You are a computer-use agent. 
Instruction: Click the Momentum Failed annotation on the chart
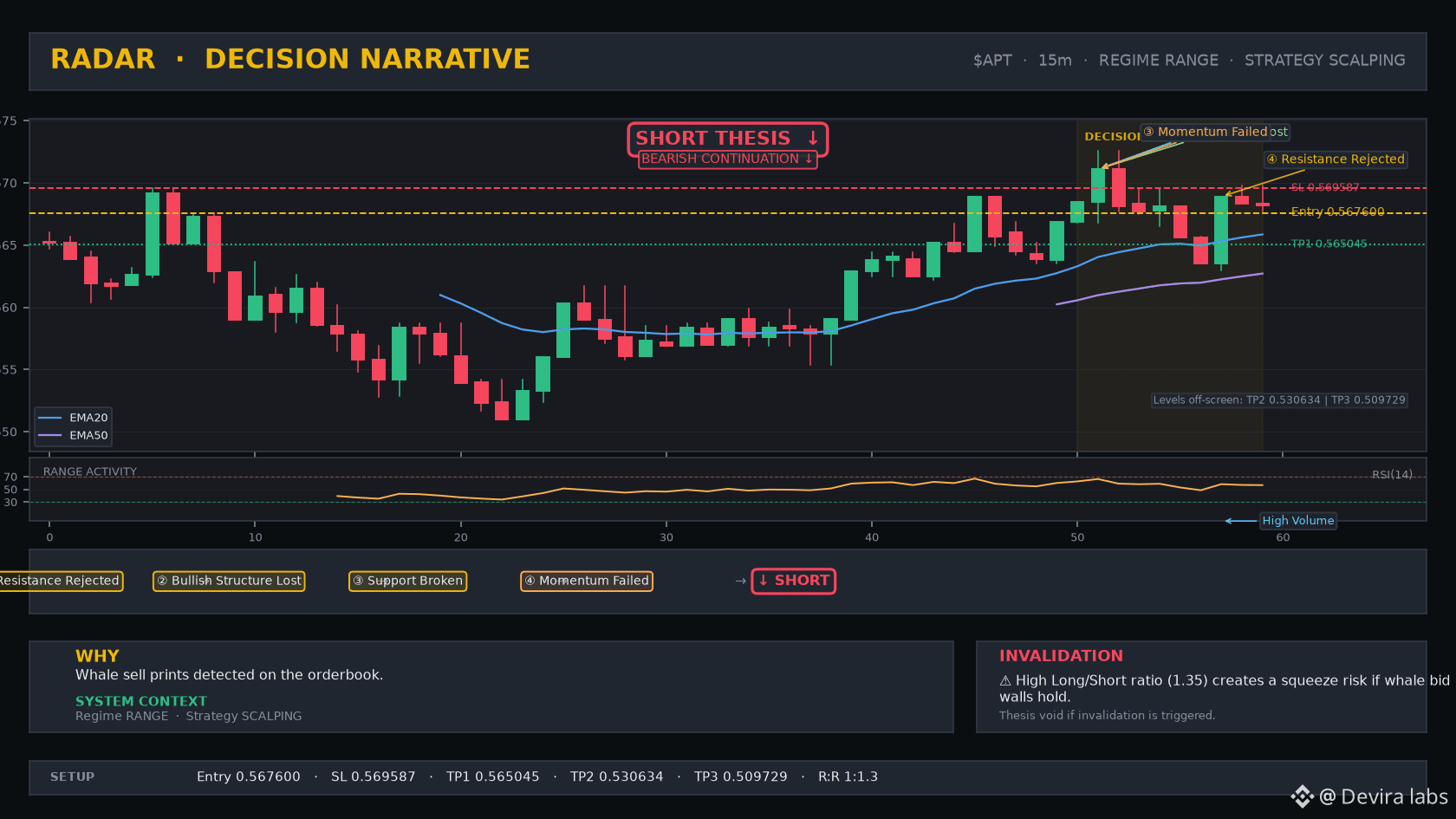coord(1206,132)
